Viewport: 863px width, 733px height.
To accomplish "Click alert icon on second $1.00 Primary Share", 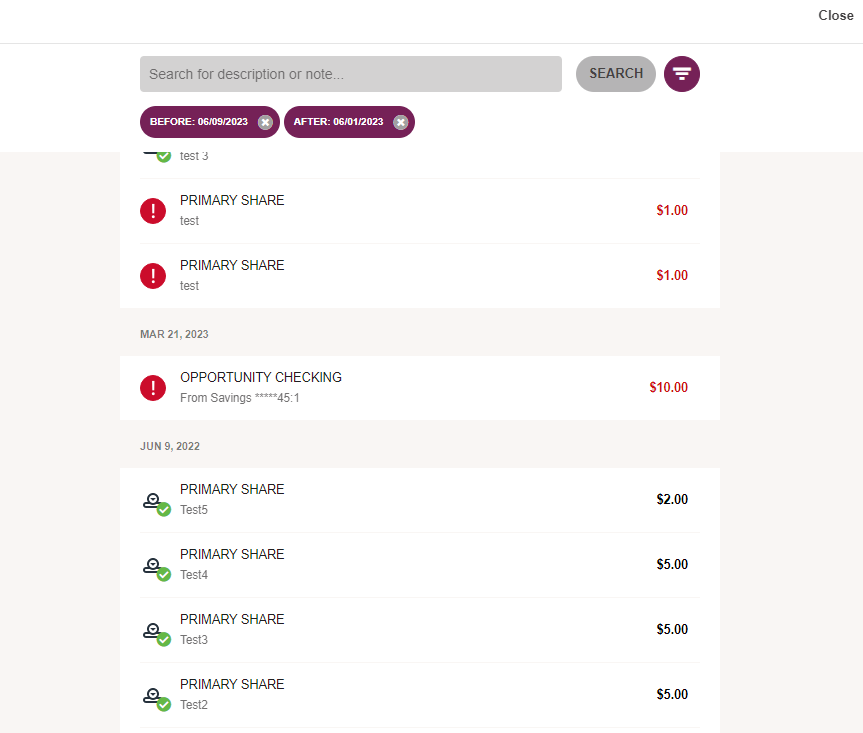I will 153,276.
